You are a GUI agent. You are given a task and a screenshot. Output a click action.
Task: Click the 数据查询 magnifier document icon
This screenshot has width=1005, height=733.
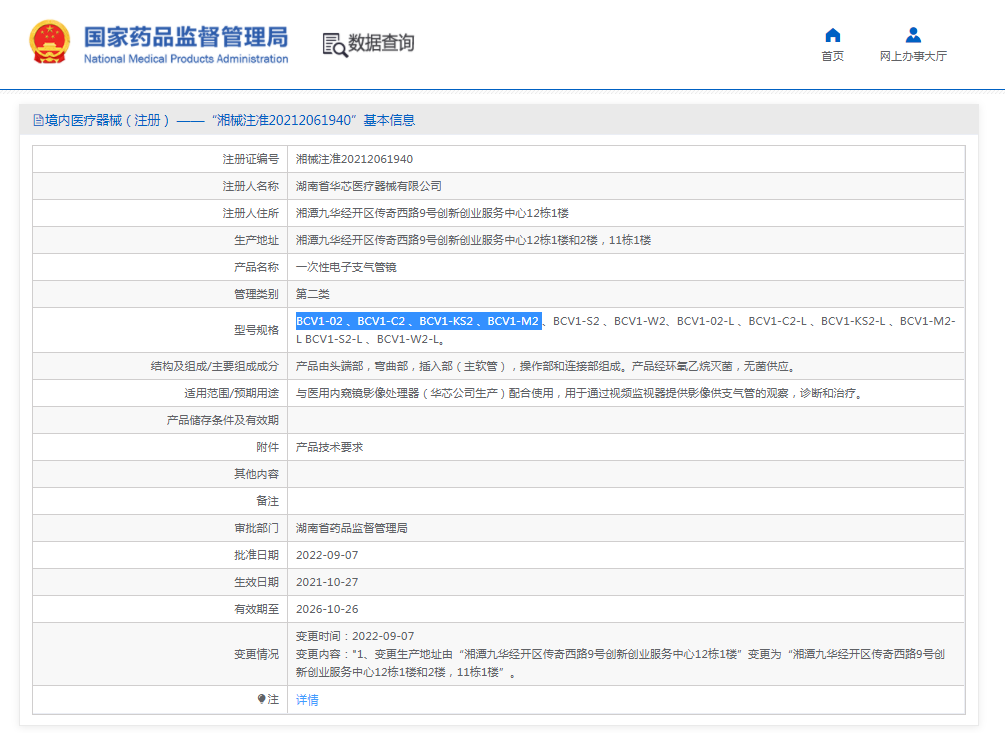click(335, 45)
